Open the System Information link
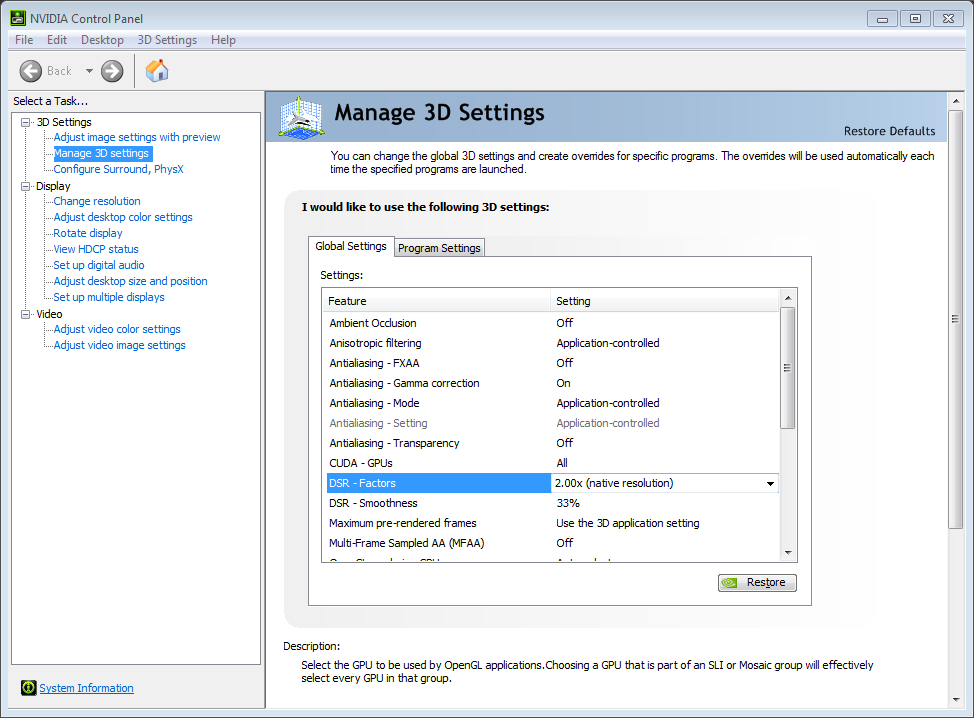 86,688
